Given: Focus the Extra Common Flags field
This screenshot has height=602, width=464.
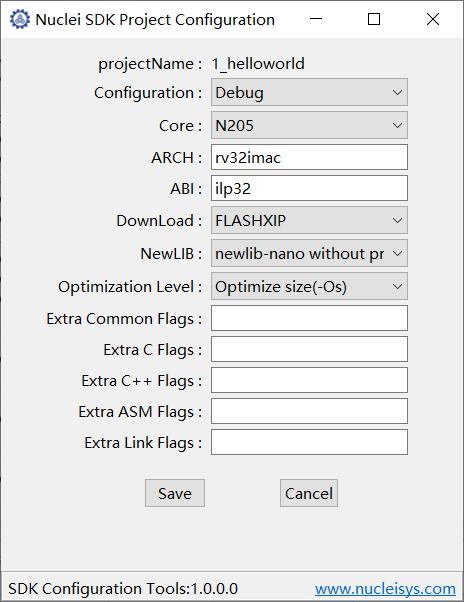Looking at the screenshot, I should [309, 318].
